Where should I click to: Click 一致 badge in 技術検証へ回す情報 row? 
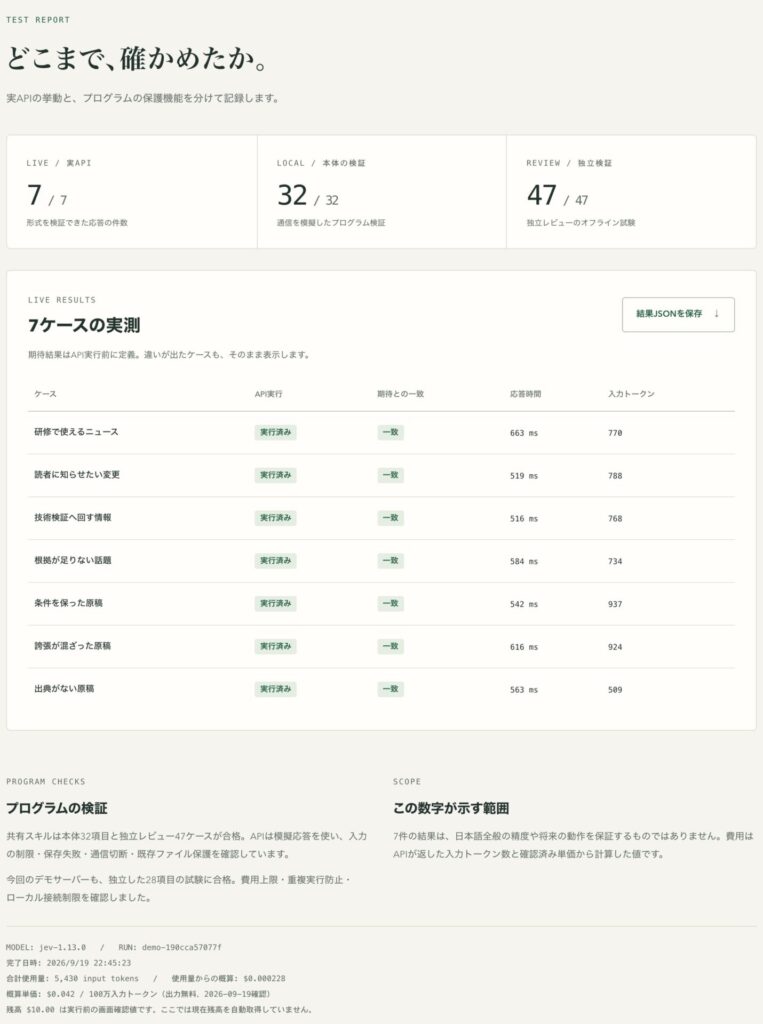[x=390, y=518]
